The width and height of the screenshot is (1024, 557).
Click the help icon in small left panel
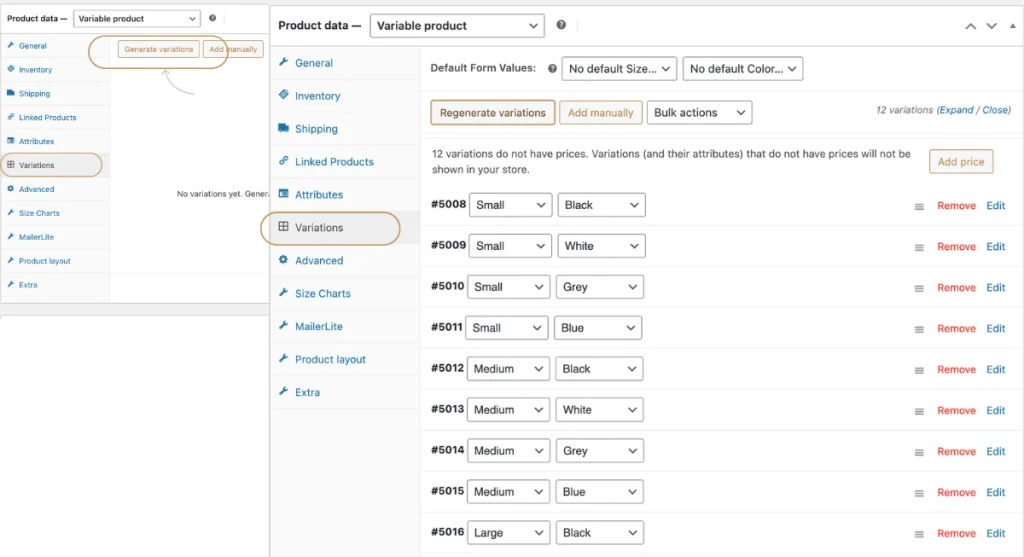[212, 18]
